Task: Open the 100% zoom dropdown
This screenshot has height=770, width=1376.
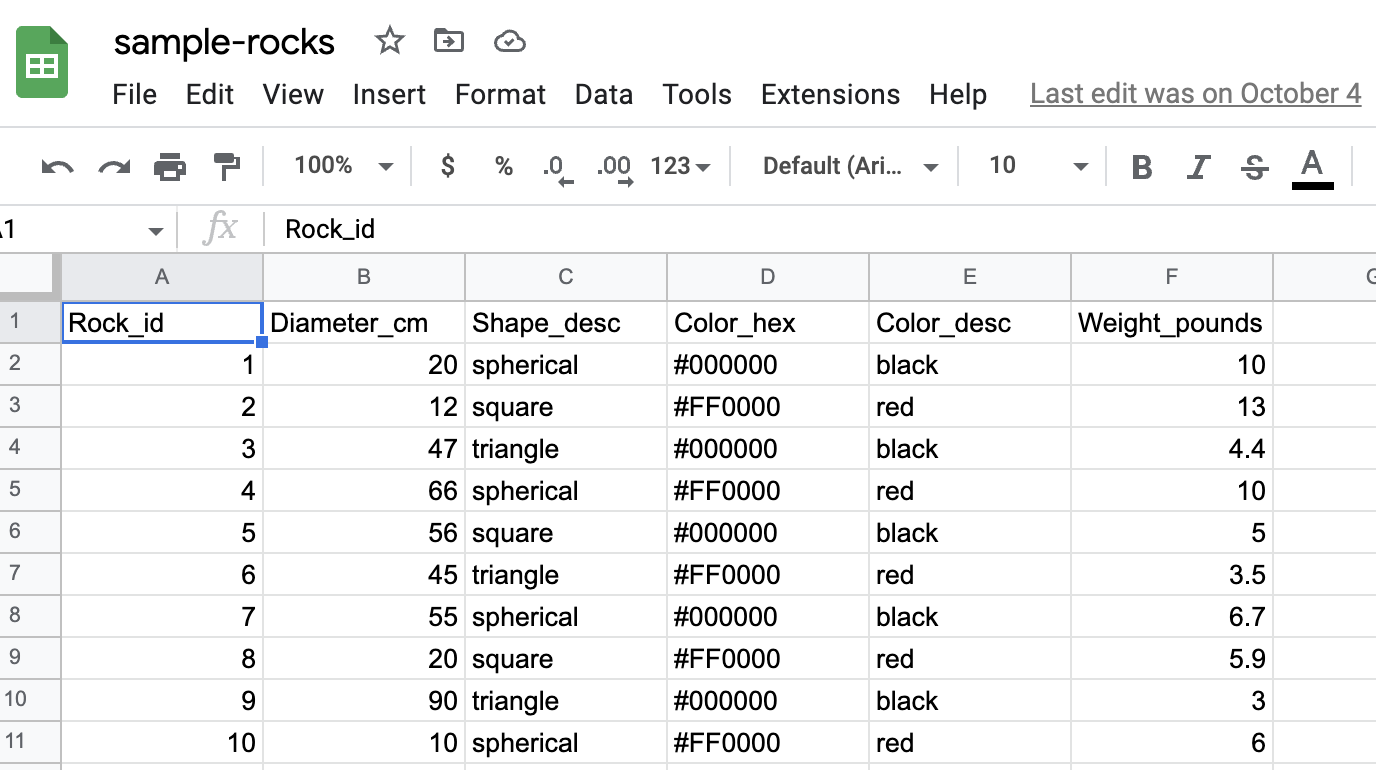Action: (x=343, y=166)
